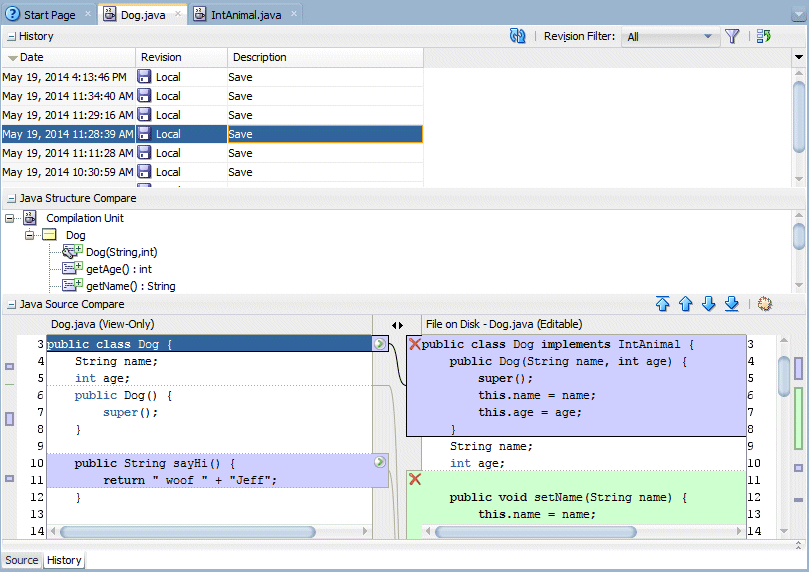Delete the Dog implements IntAnimal difference block
The width and height of the screenshot is (809, 572).
pyautogui.click(x=415, y=344)
